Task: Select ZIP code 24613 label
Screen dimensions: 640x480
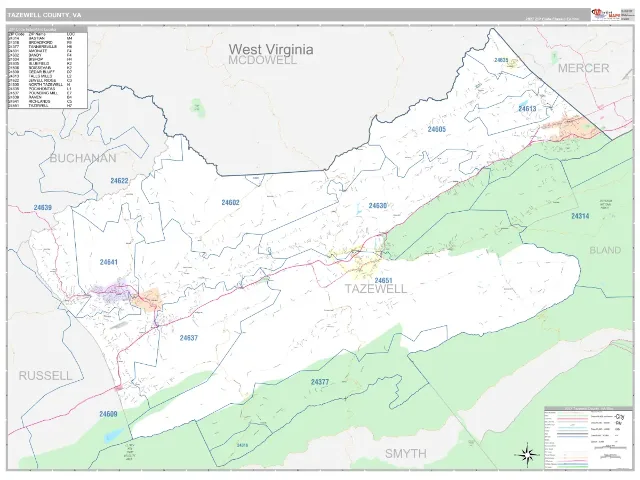Action: 527,109
